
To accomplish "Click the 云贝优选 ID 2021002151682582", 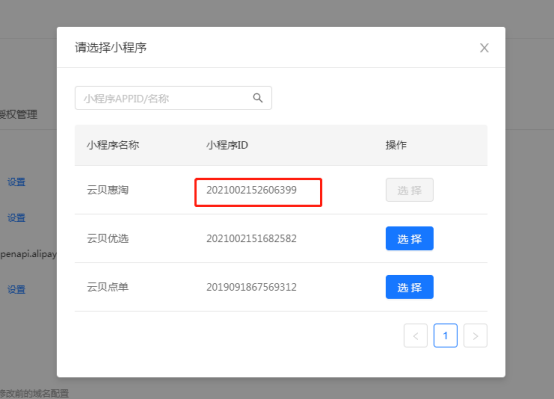I will 251,239.
